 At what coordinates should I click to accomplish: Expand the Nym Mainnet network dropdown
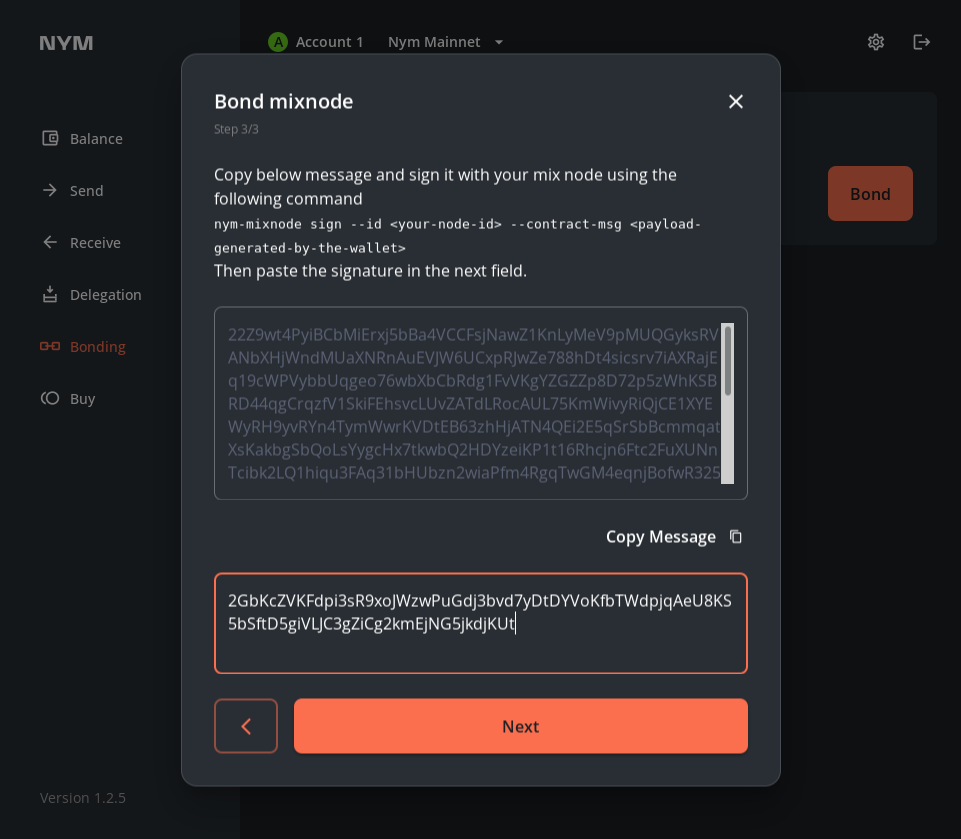tap(446, 42)
